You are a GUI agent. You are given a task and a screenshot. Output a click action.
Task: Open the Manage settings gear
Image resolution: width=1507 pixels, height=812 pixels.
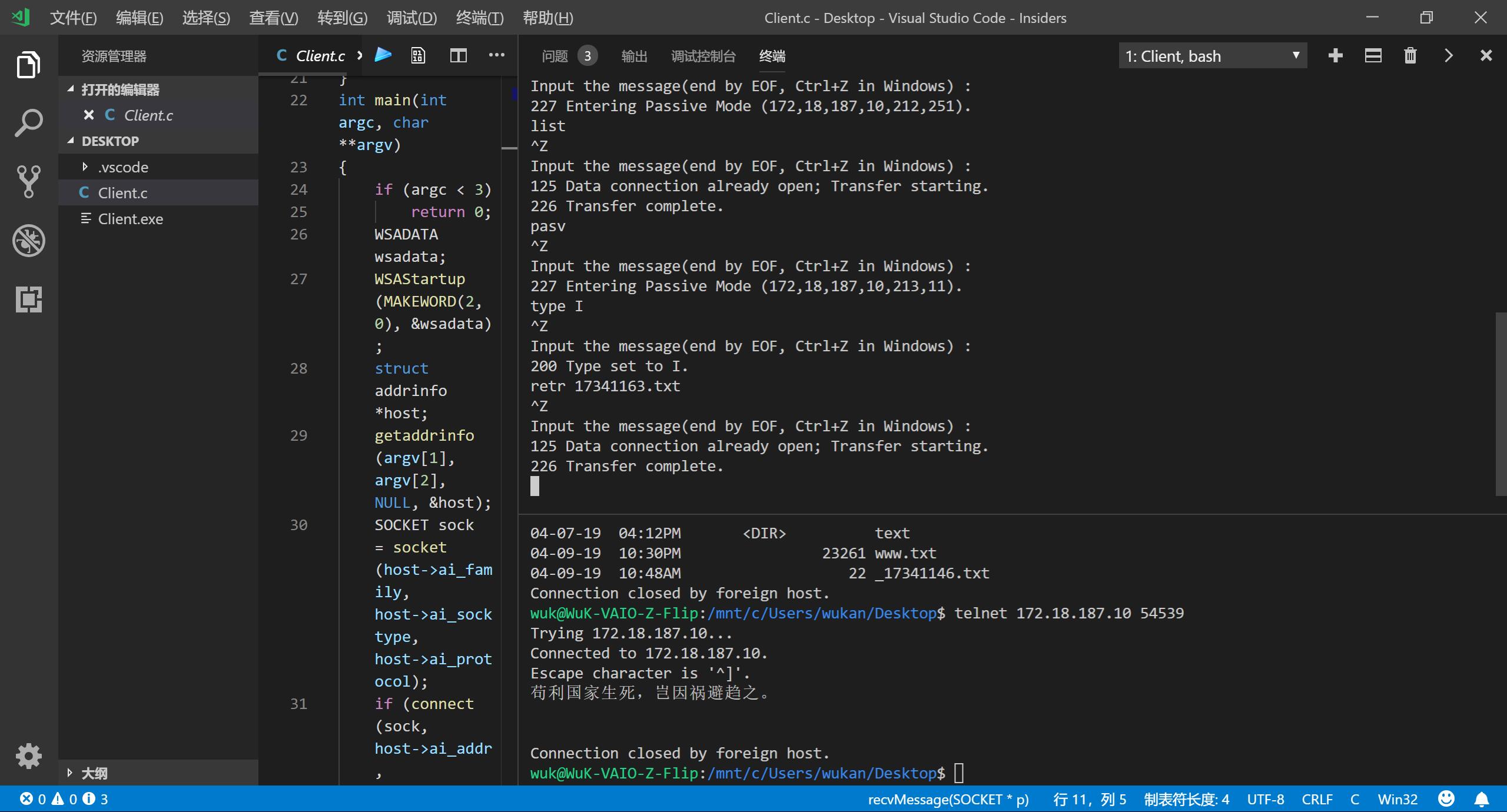28,756
